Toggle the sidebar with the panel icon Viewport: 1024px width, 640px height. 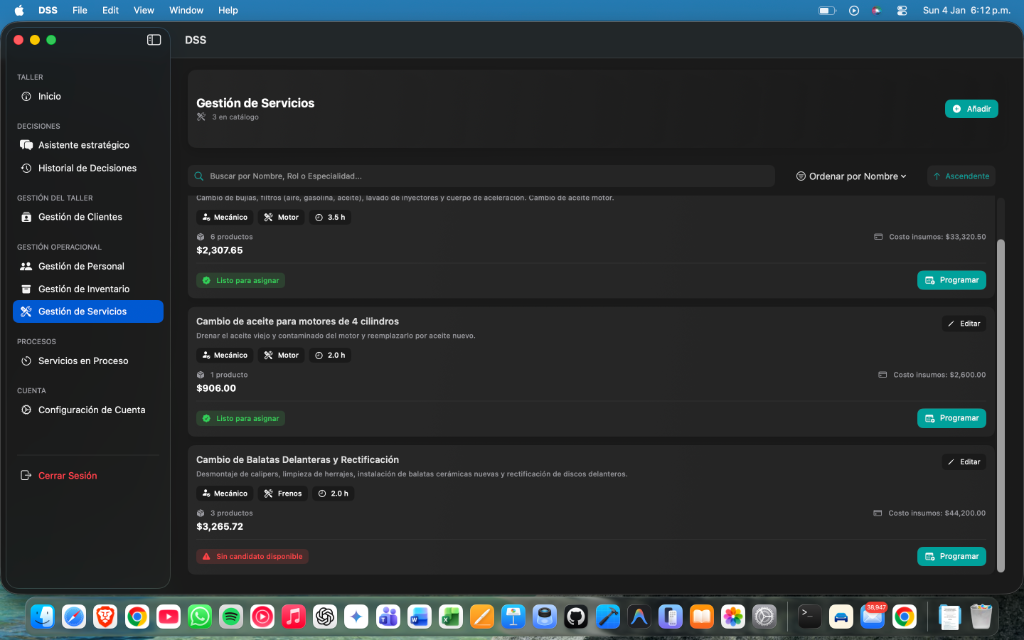(x=153, y=40)
